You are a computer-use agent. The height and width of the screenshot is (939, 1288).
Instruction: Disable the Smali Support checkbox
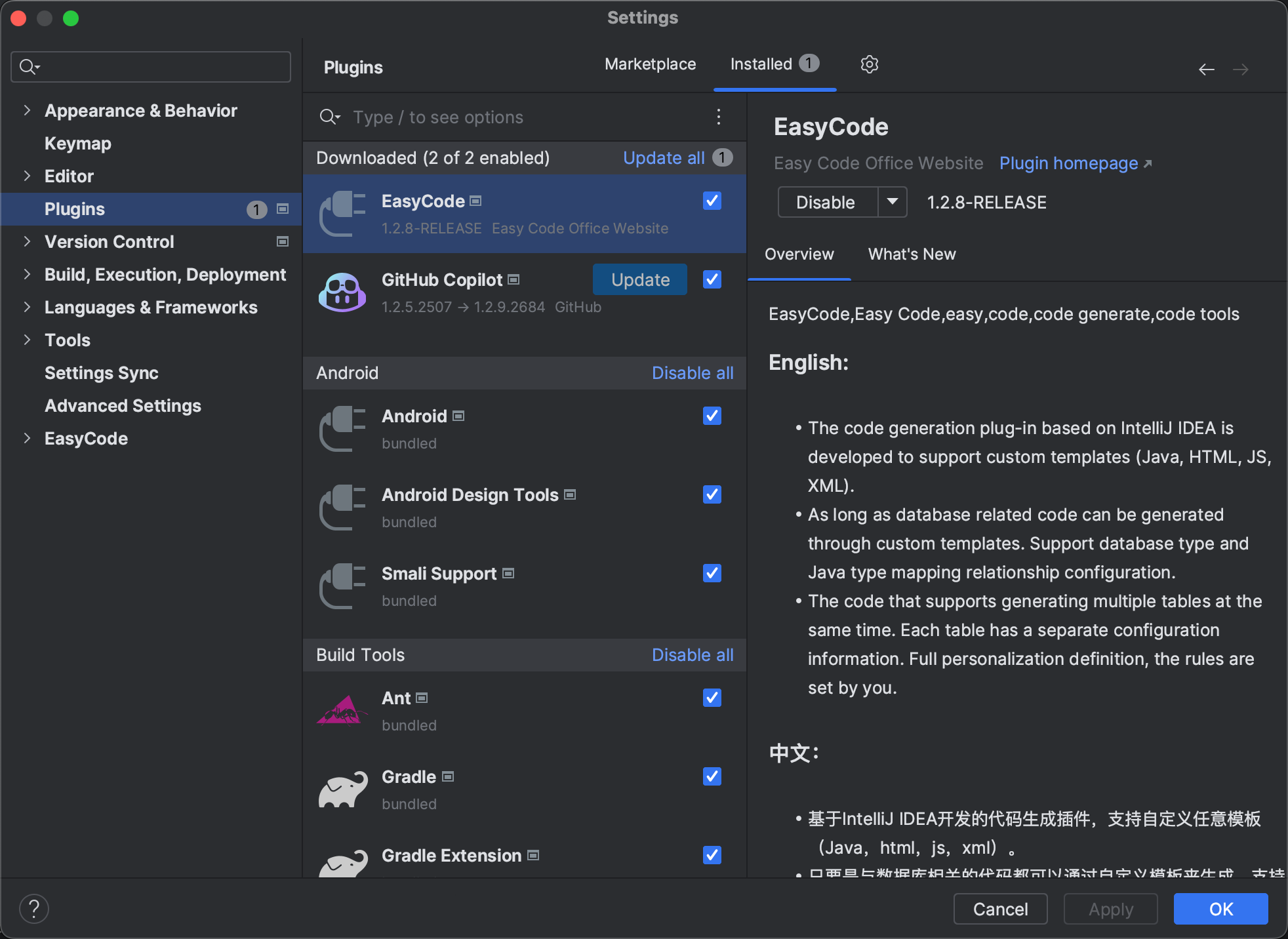(712, 573)
